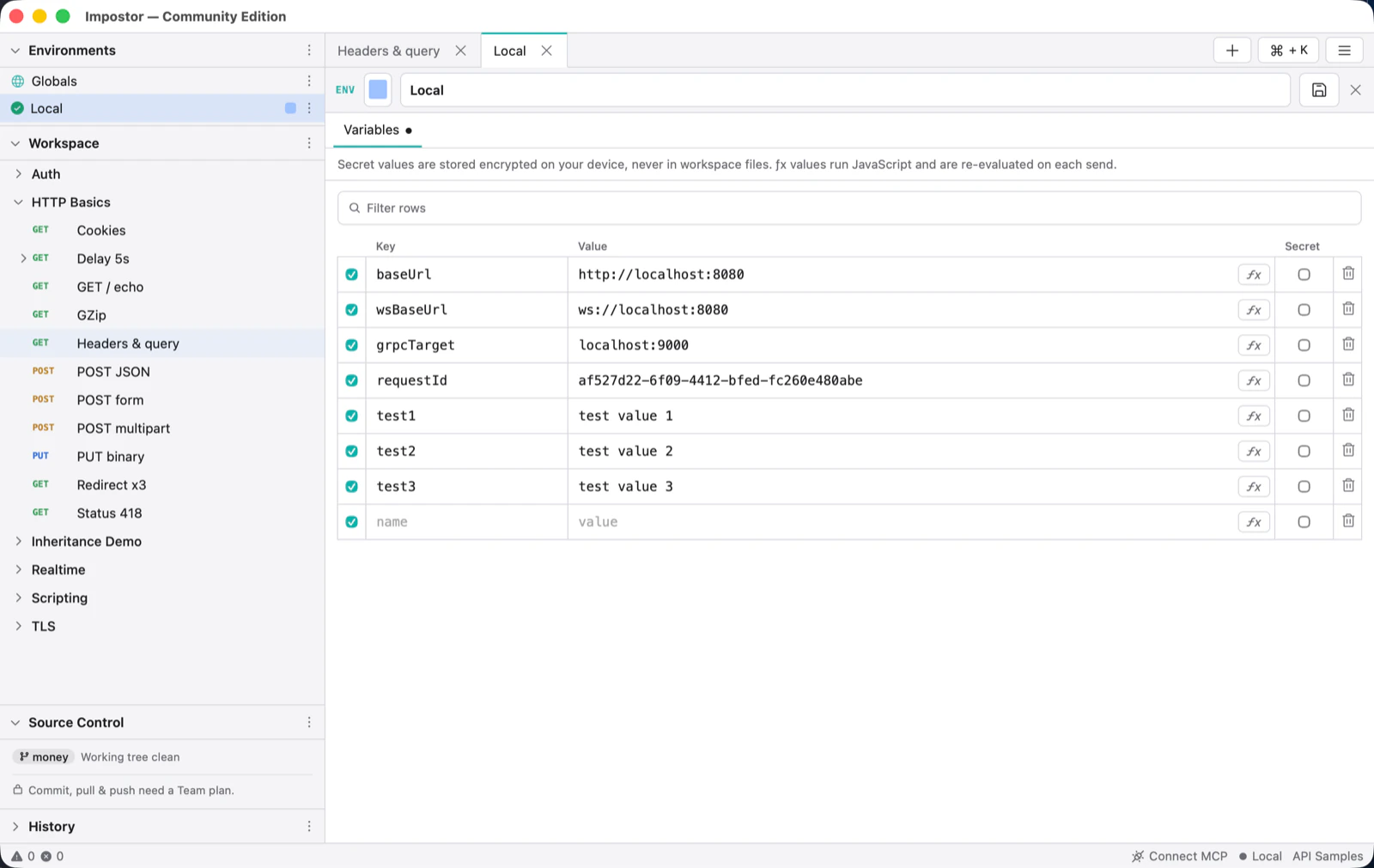The height and width of the screenshot is (868, 1374).
Task: Add a new tab with plus icon
Action: [x=1232, y=51]
